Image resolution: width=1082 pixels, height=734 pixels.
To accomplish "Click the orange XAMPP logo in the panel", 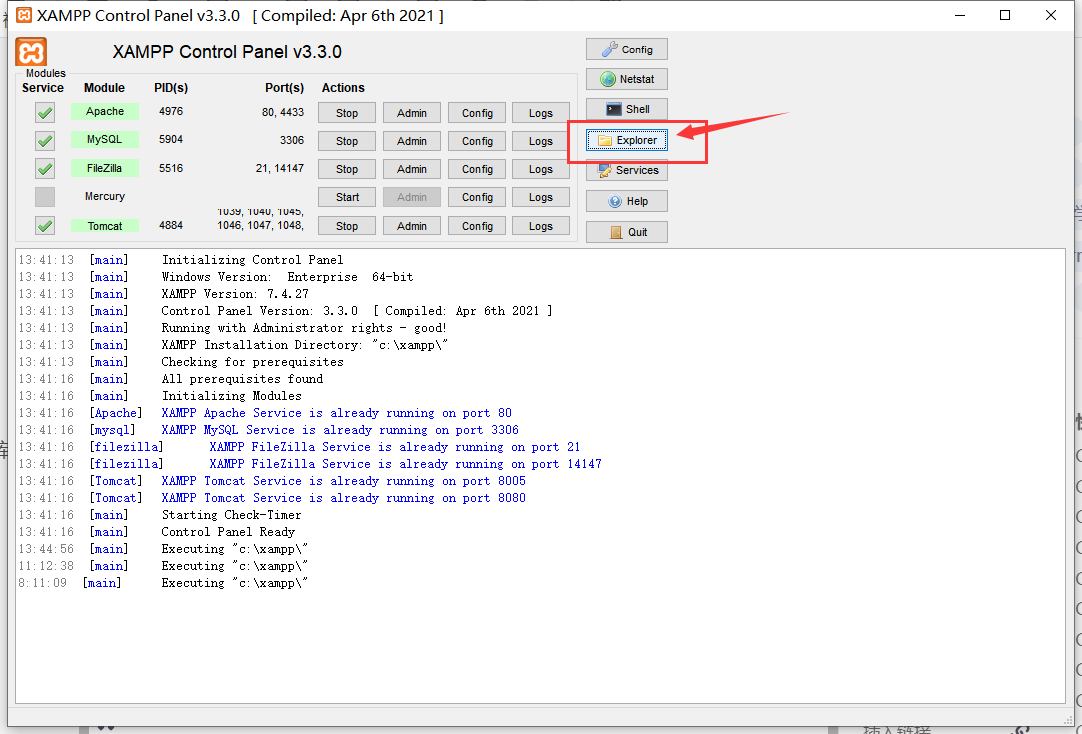I will (x=31, y=52).
